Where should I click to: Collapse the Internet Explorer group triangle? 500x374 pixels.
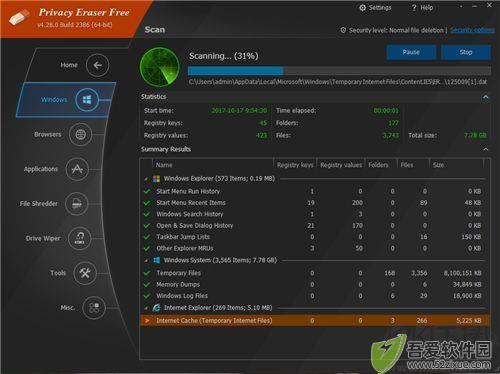coord(146,308)
